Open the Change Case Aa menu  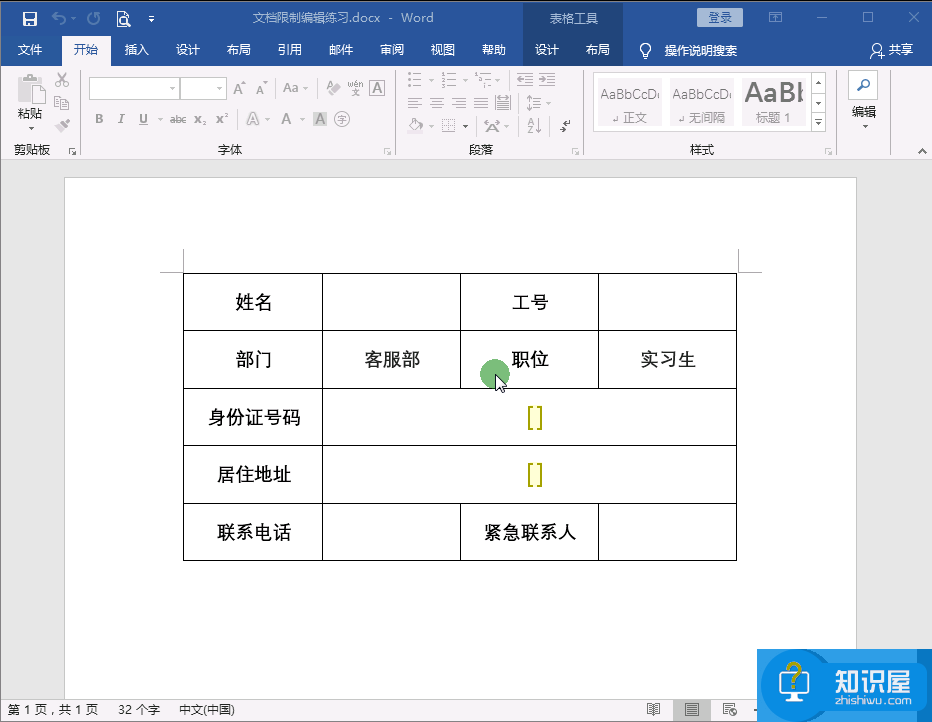click(295, 88)
